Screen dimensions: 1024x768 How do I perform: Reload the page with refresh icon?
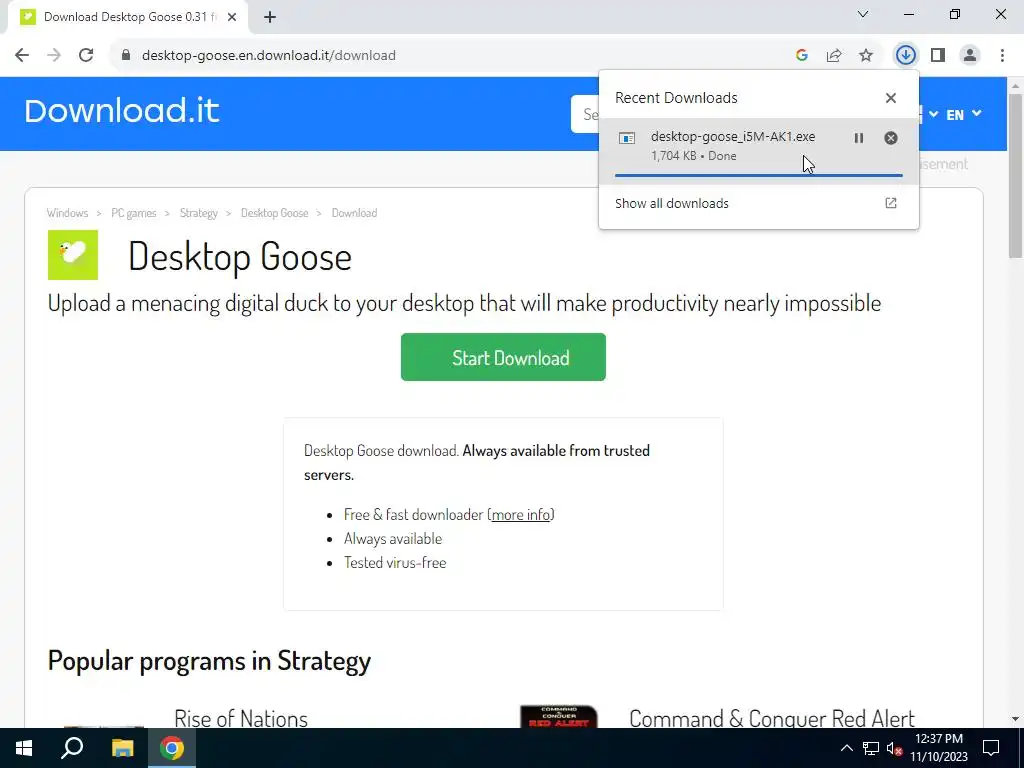(86, 56)
